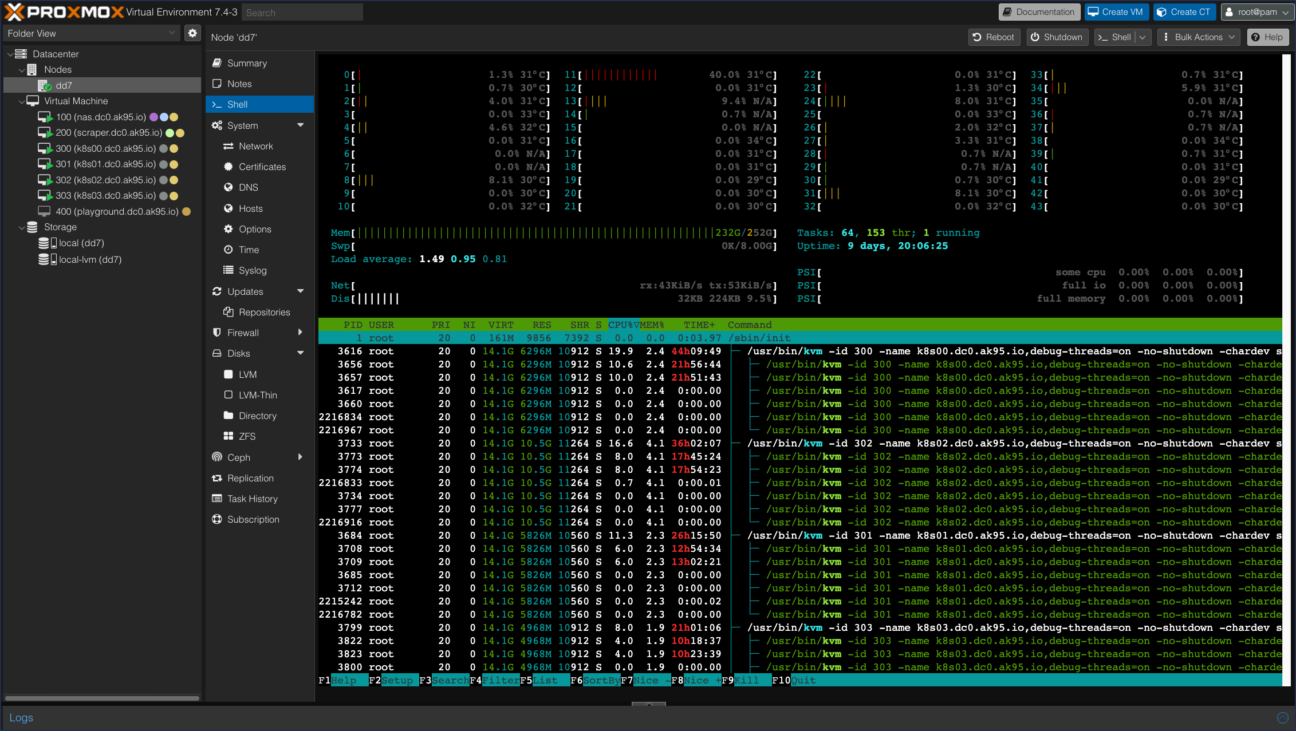Open the Notes section
Viewport: 1296px width, 731px height.
click(x=259, y=84)
